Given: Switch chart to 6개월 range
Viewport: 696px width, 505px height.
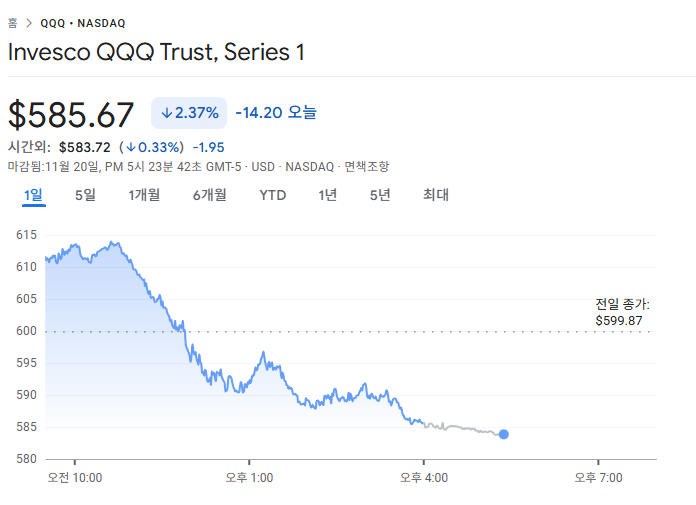Looking at the screenshot, I should click(210, 195).
